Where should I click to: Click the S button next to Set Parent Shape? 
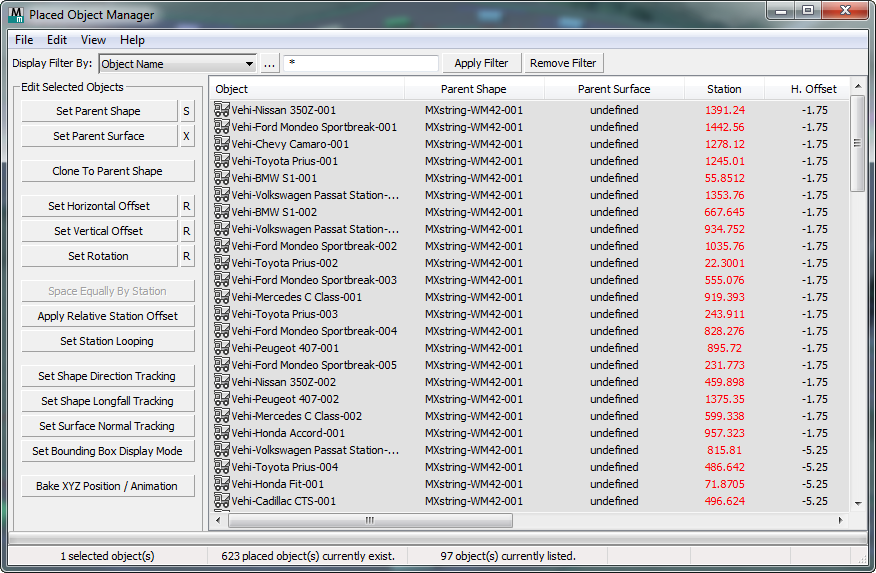[187, 111]
